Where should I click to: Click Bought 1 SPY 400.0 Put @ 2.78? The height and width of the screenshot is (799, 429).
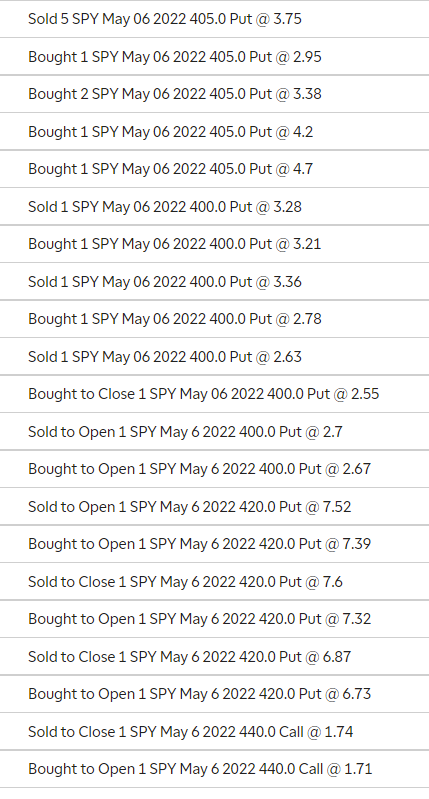214,318
